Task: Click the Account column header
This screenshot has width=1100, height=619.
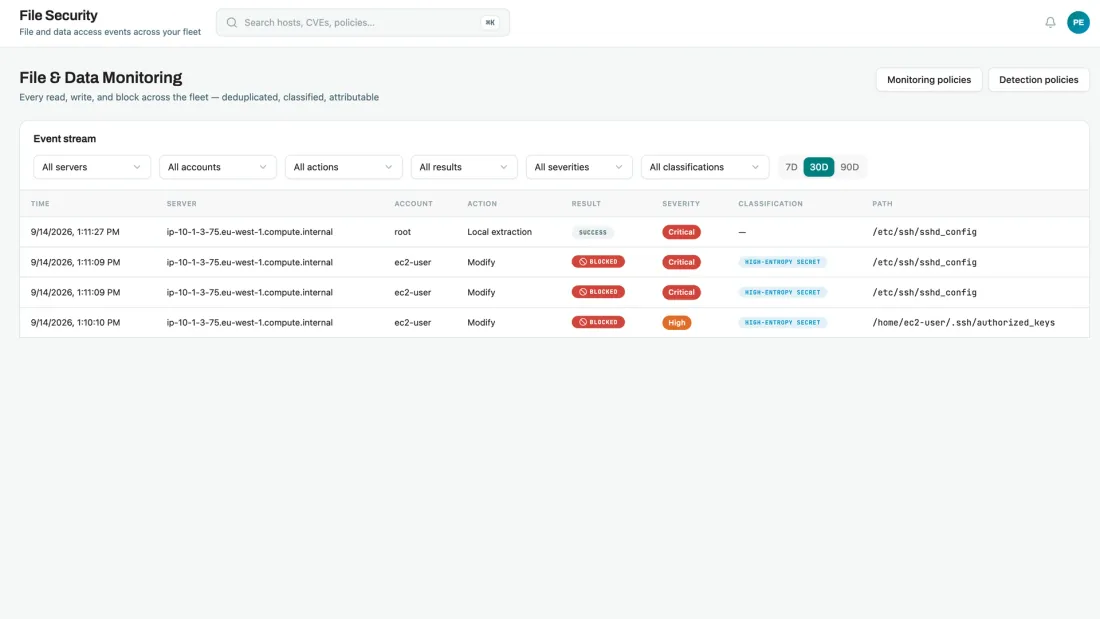Action: tap(413, 204)
